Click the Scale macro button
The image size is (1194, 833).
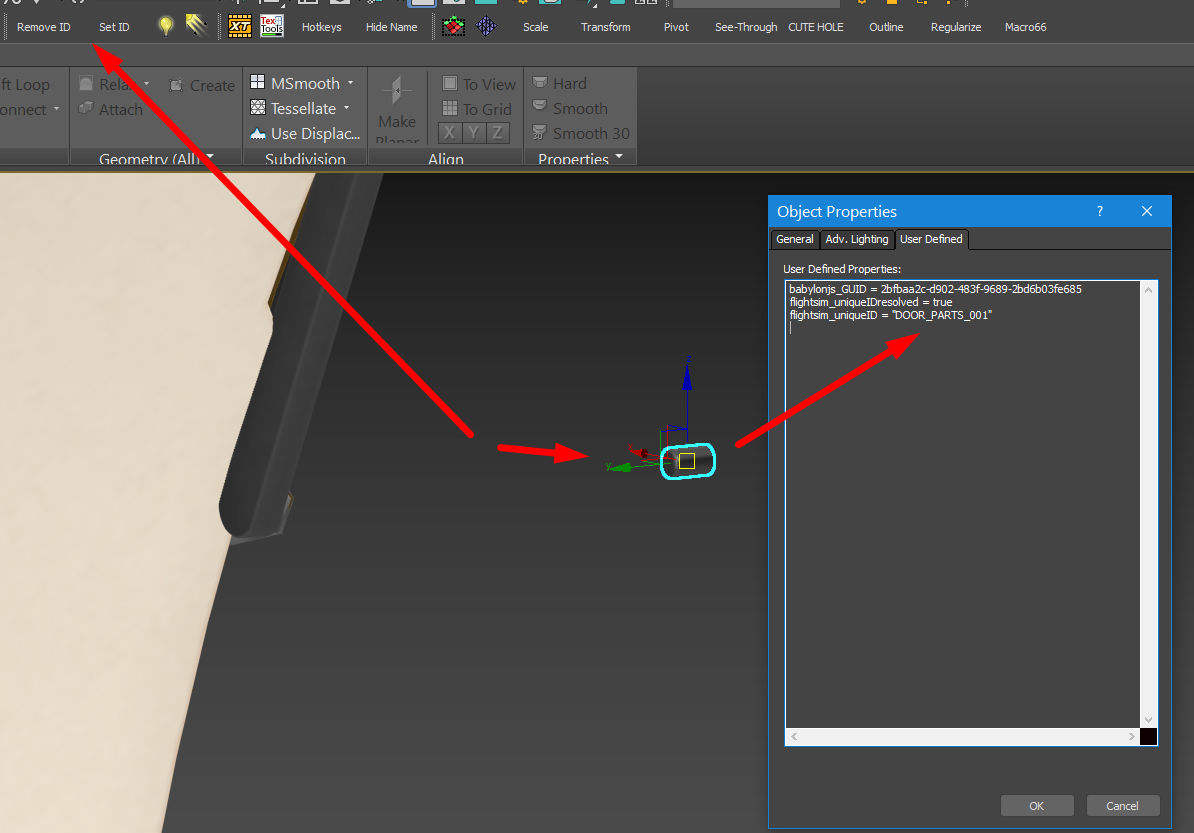click(x=535, y=27)
